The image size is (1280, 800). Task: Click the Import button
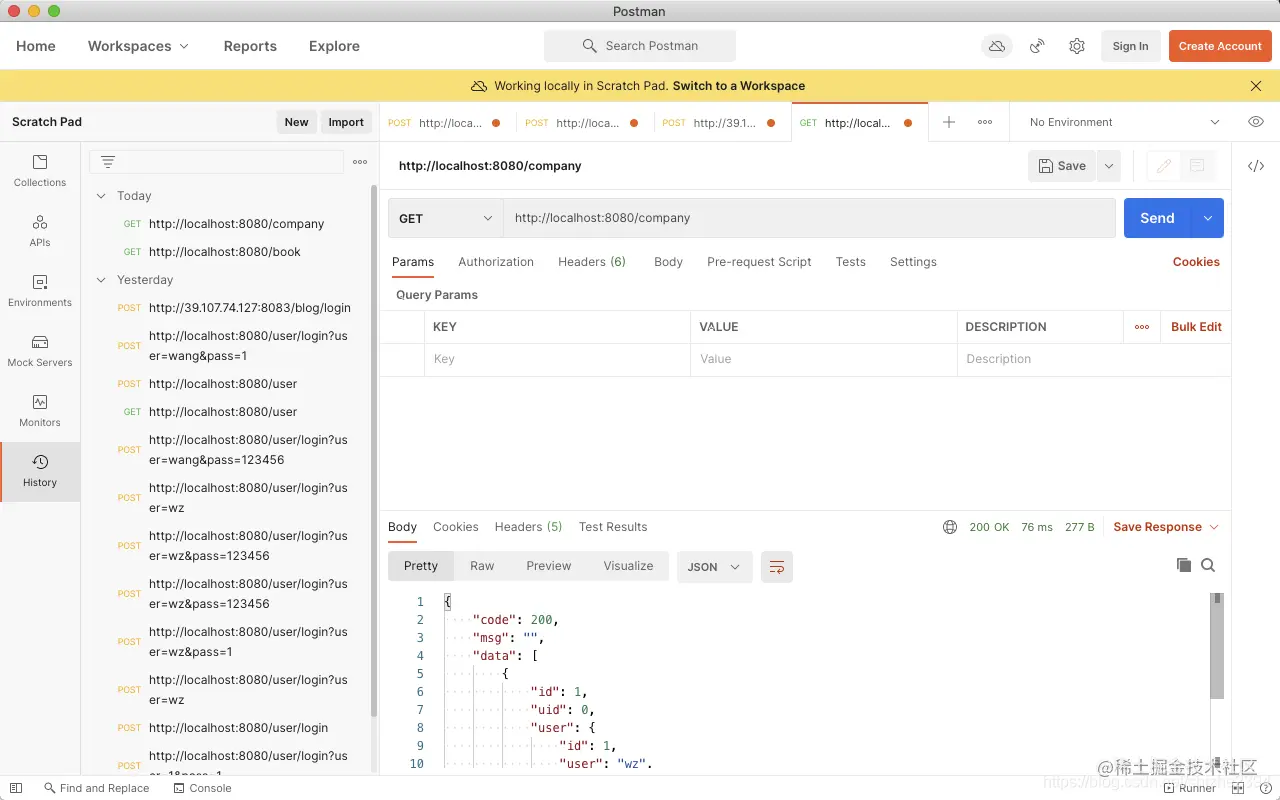tap(346, 122)
